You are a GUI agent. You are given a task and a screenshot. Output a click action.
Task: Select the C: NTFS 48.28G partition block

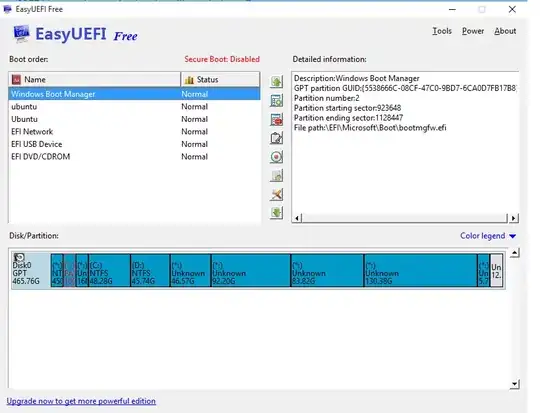(x=110, y=271)
